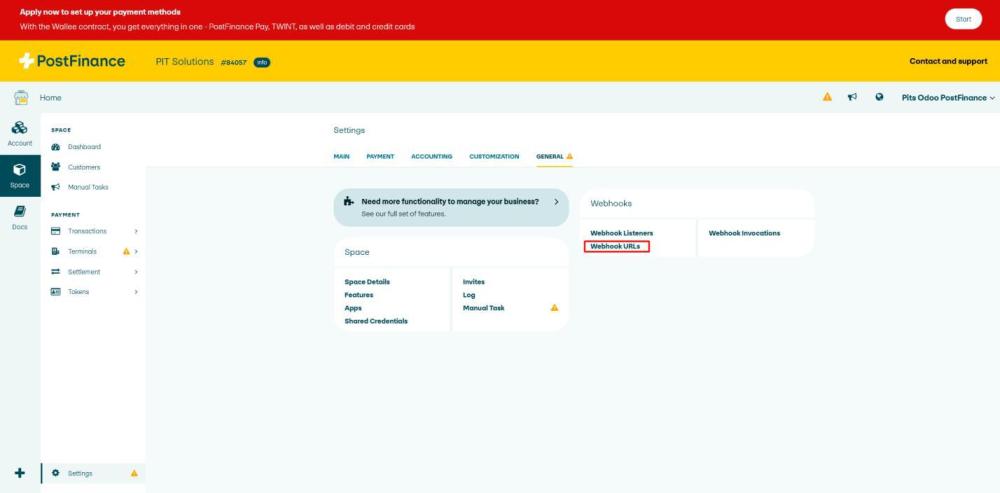Click 'See our full set of features' text

(x=404, y=214)
